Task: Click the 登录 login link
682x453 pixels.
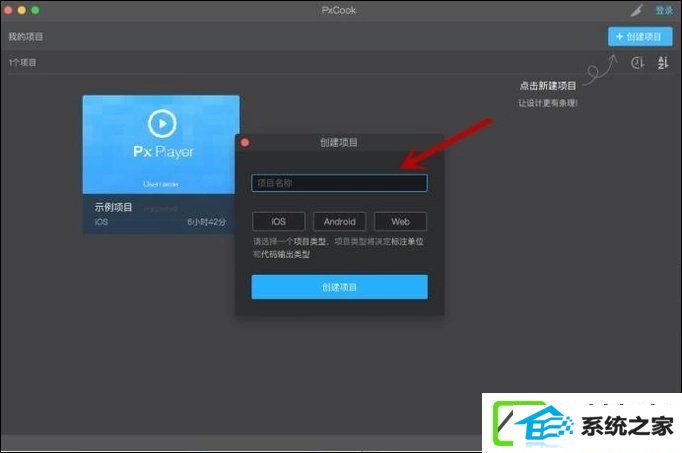Action: pyautogui.click(x=664, y=10)
